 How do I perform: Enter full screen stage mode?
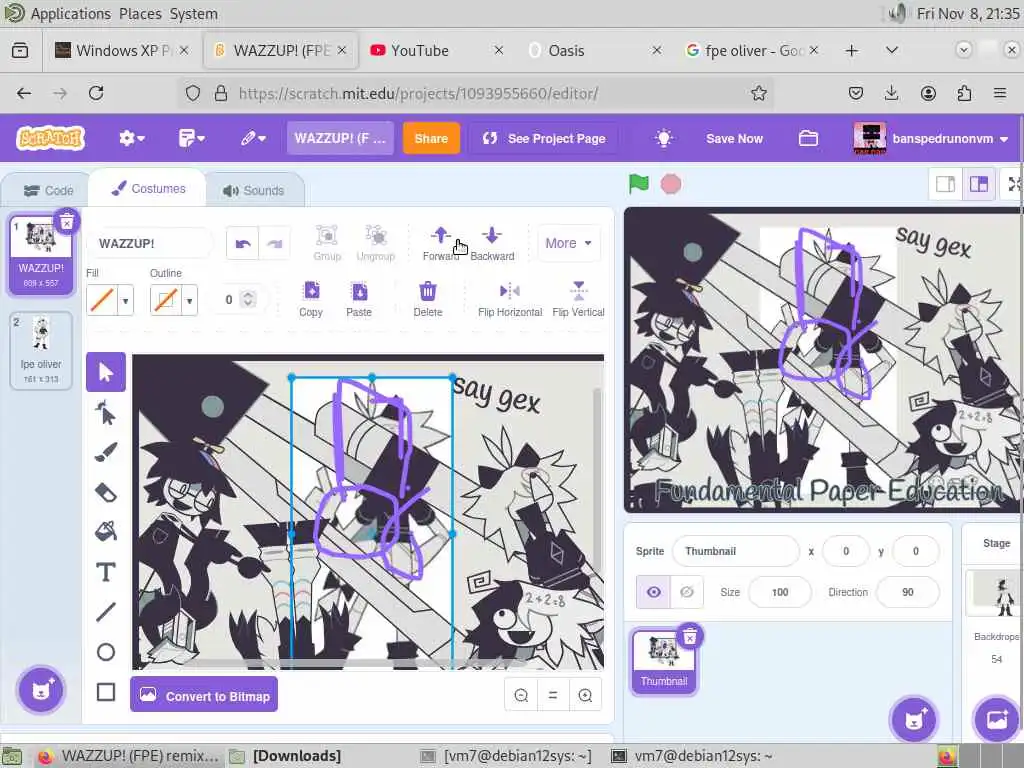point(1014,184)
